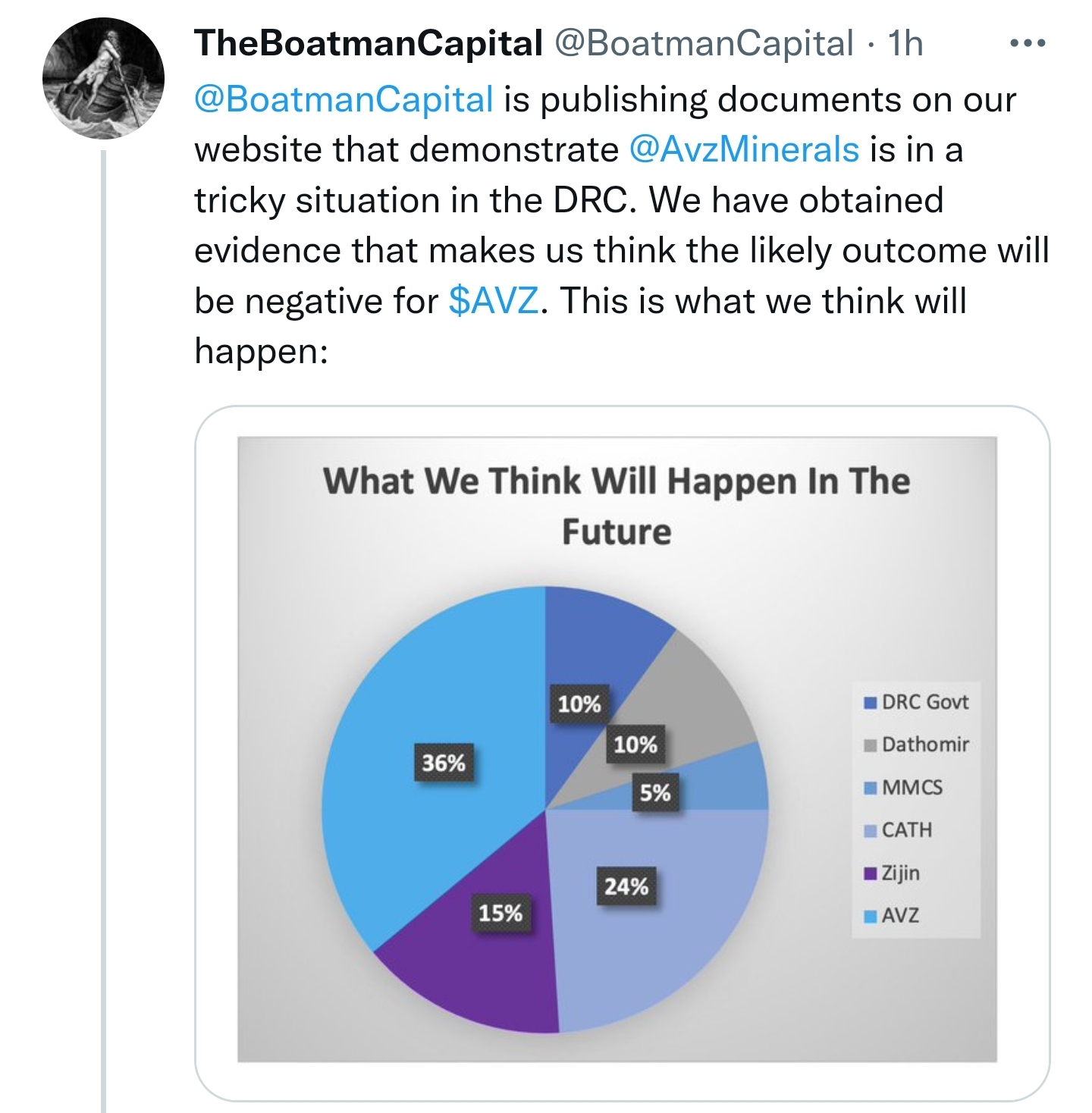Click the Zijin legend entry
The image size is (1092, 1113).
click(x=893, y=873)
